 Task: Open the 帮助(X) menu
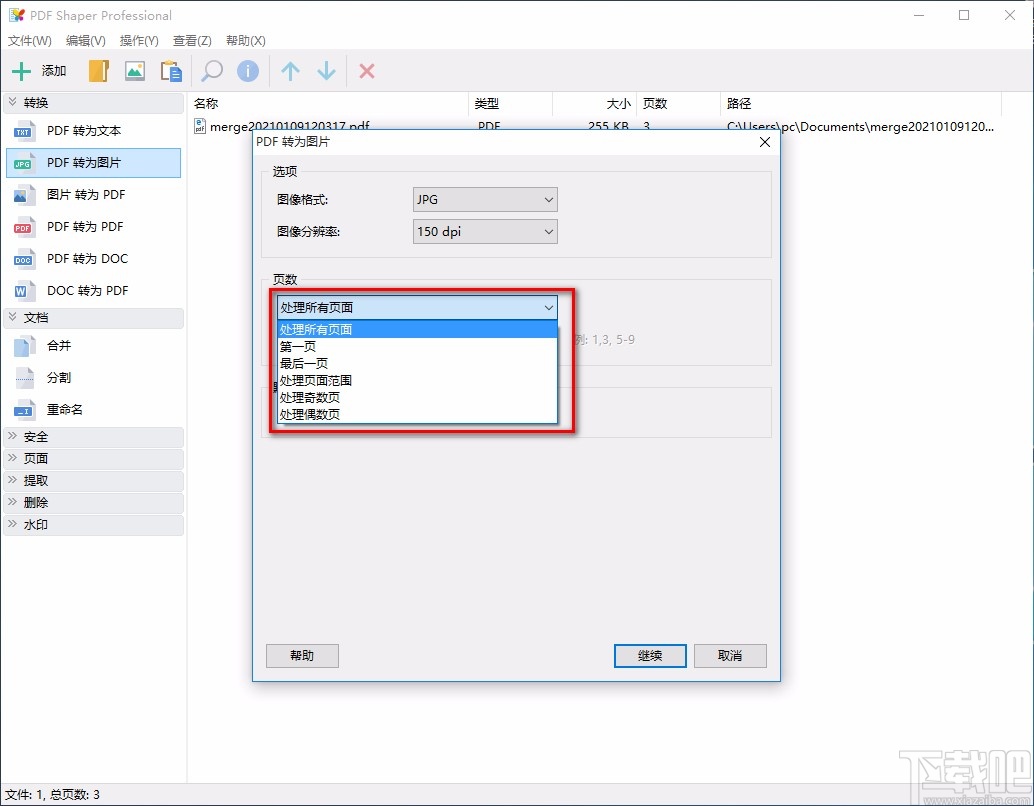pos(243,41)
